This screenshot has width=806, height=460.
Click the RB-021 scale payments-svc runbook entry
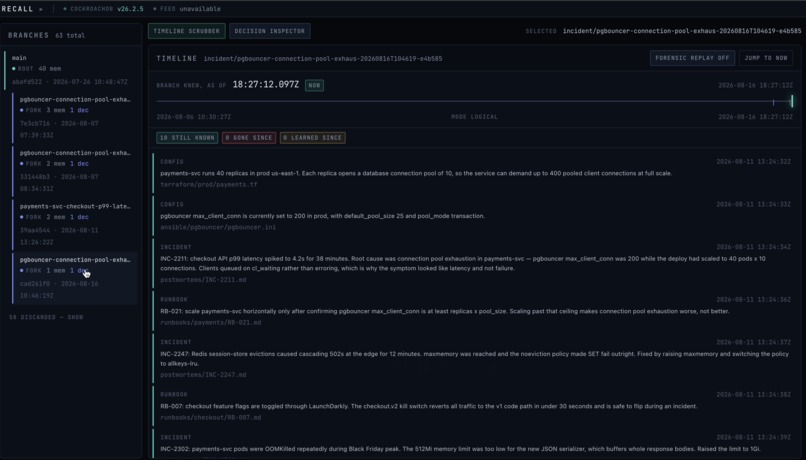click(x=476, y=311)
